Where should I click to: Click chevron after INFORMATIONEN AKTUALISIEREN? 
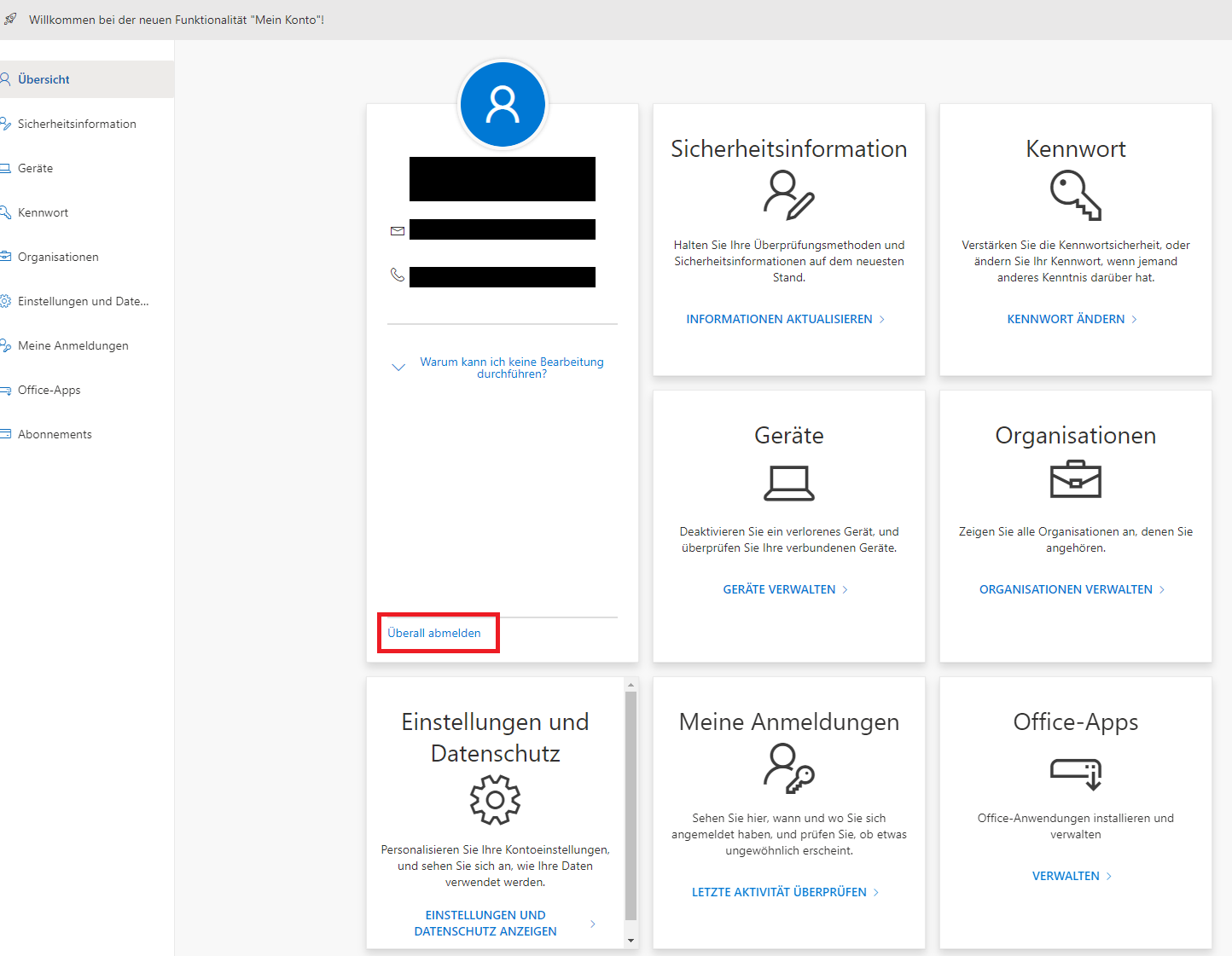point(882,319)
